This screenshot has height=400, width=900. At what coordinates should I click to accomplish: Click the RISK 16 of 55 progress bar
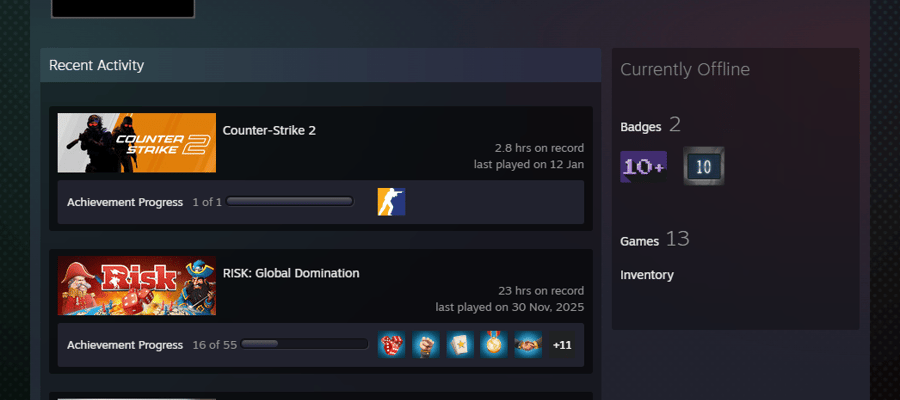(304, 344)
